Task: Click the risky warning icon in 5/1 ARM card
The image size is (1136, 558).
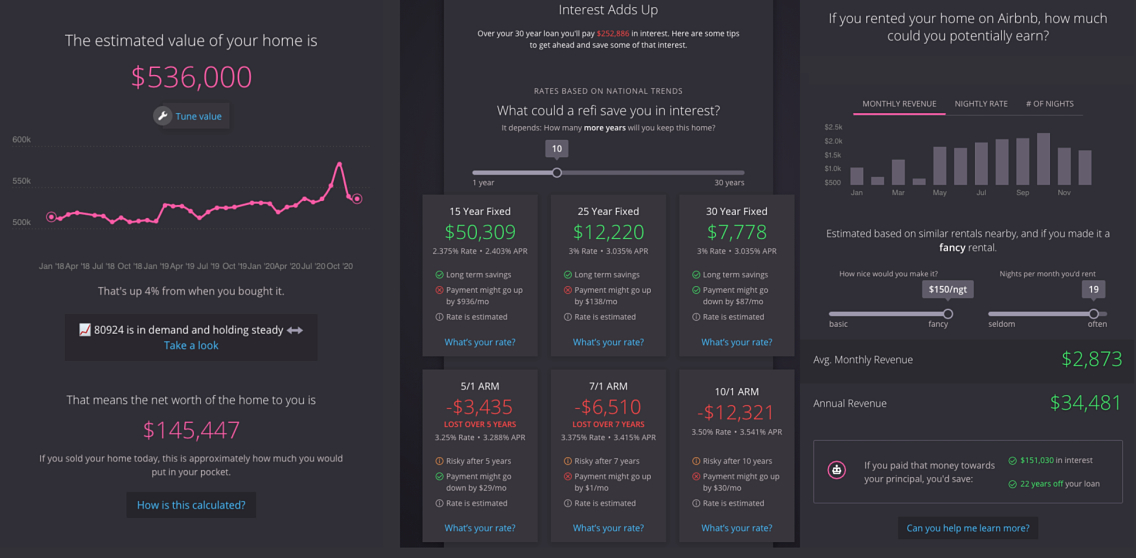Action: (x=440, y=461)
